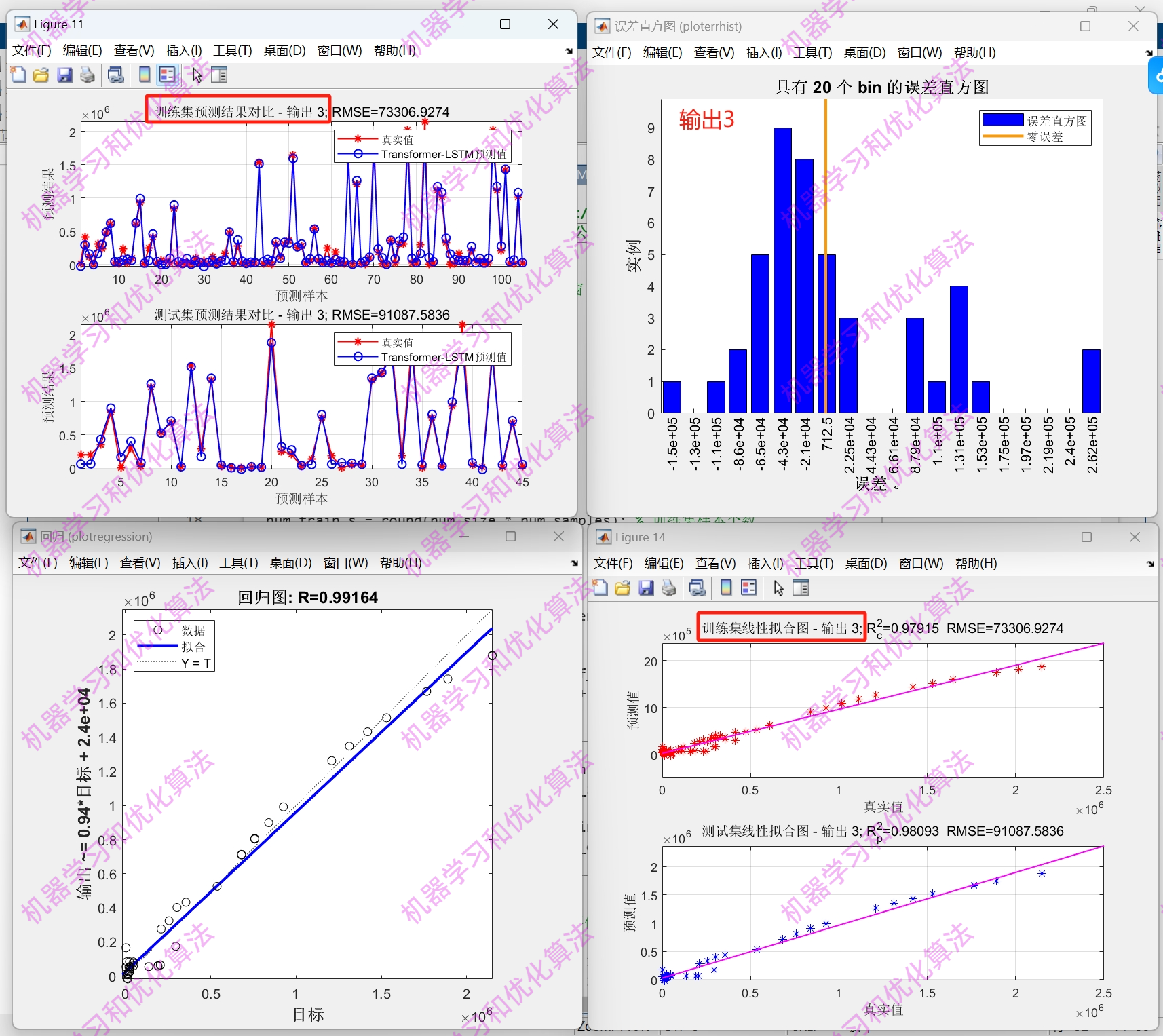Screen dimensions: 1163x1036
Task: Dock Figure 11 using menu bar arrow
Action: [x=569, y=51]
